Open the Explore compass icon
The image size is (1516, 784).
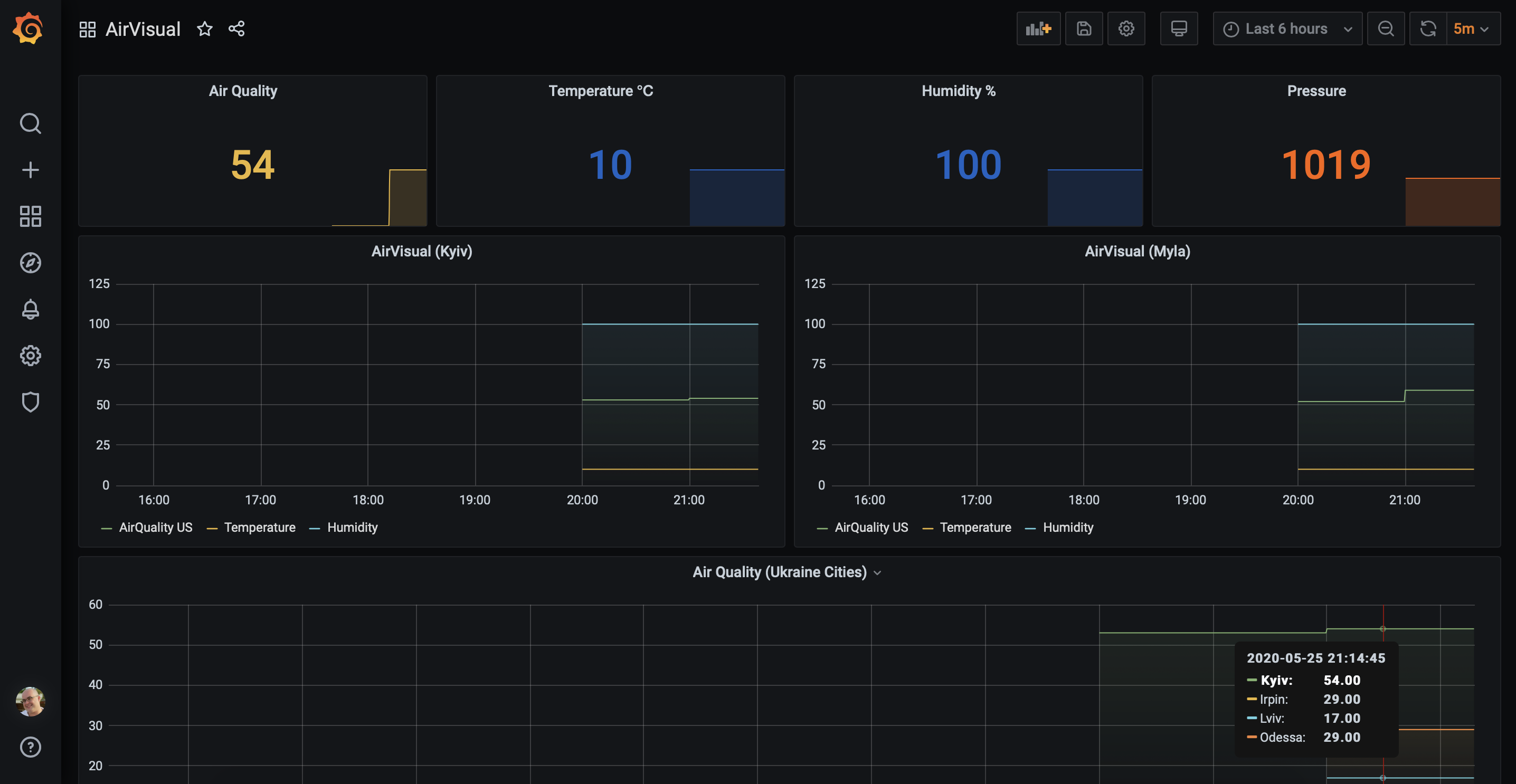(x=30, y=262)
